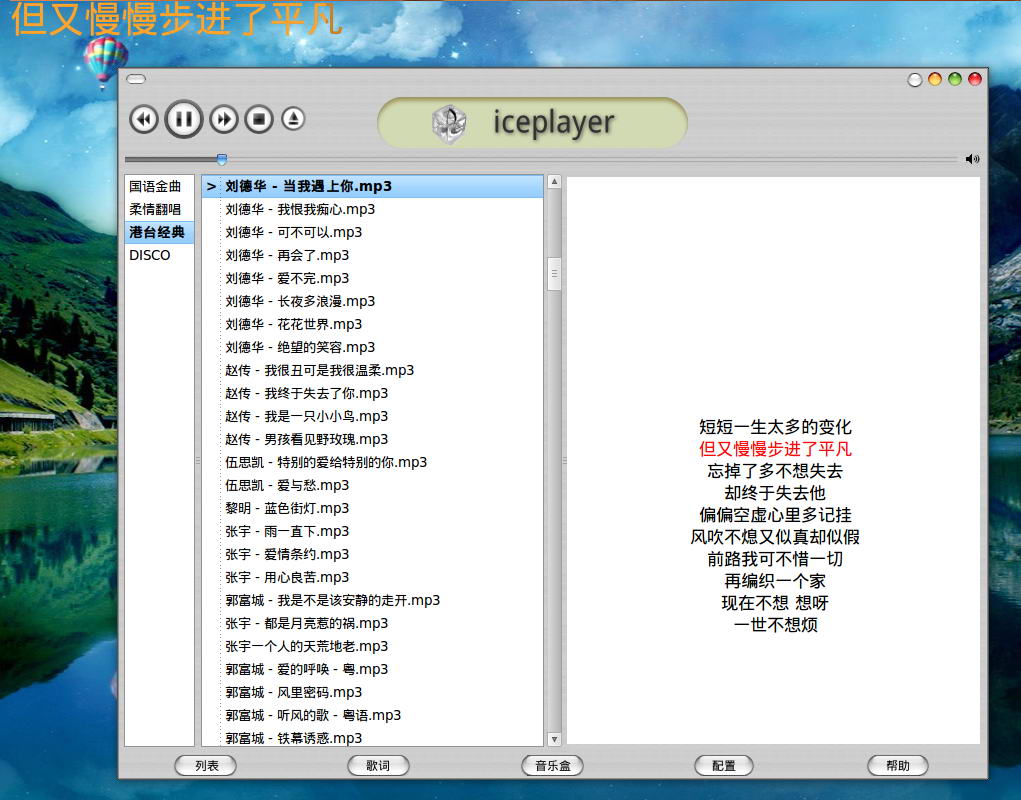
Task: Click the white circle window button
Action: [x=914, y=79]
